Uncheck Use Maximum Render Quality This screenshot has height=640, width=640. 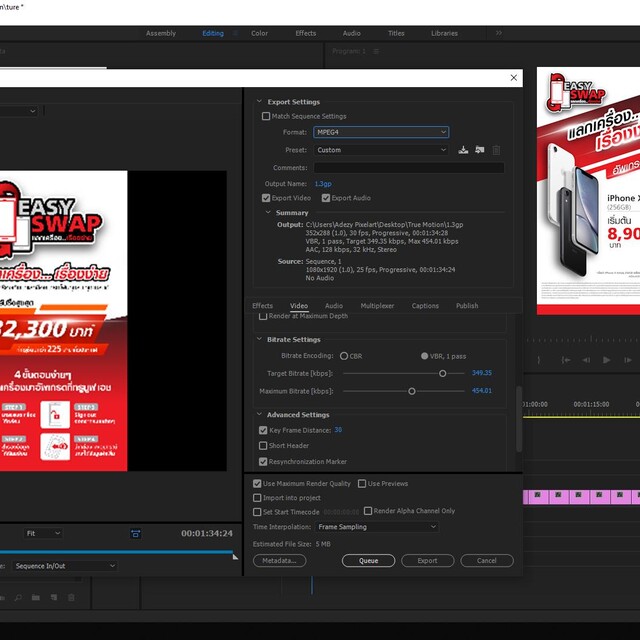257,484
